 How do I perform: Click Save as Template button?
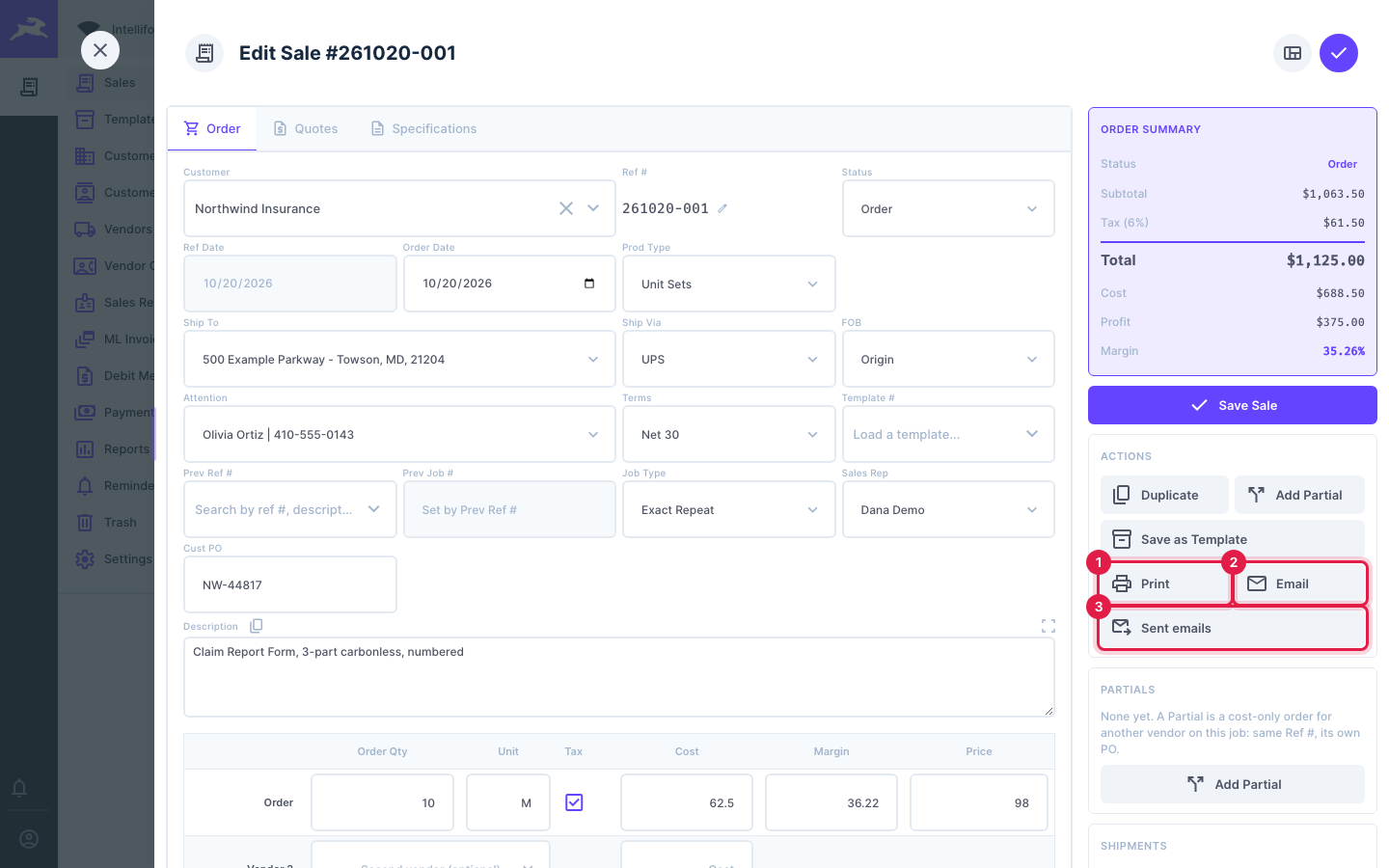pyautogui.click(x=1233, y=539)
